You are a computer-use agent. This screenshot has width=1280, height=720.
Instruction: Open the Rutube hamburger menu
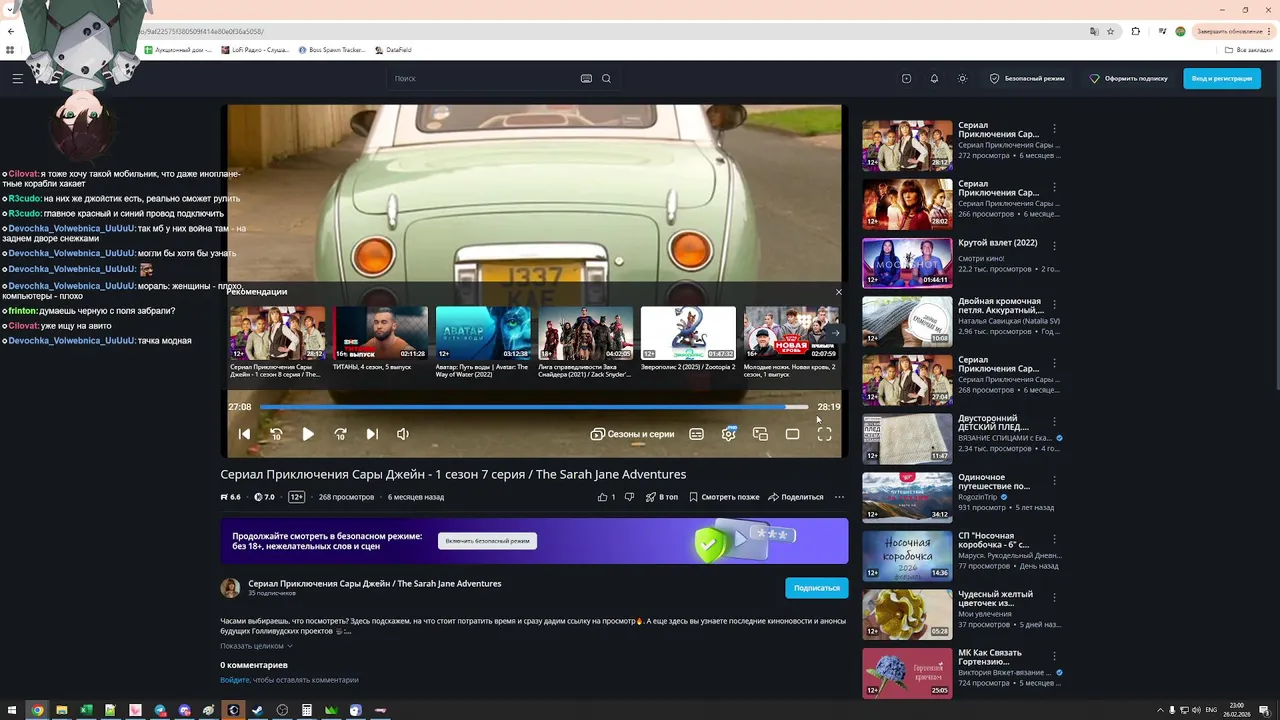point(17,78)
